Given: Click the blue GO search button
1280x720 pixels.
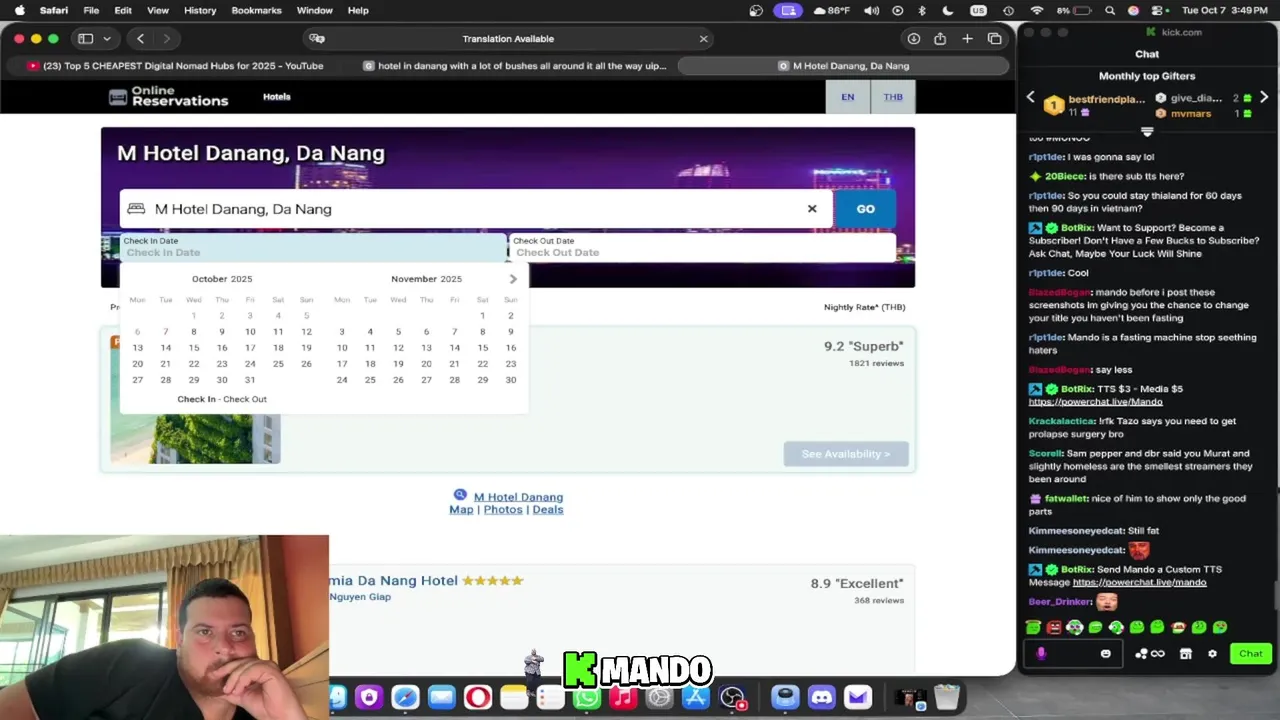Looking at the screenshot, I should point(865,209).
